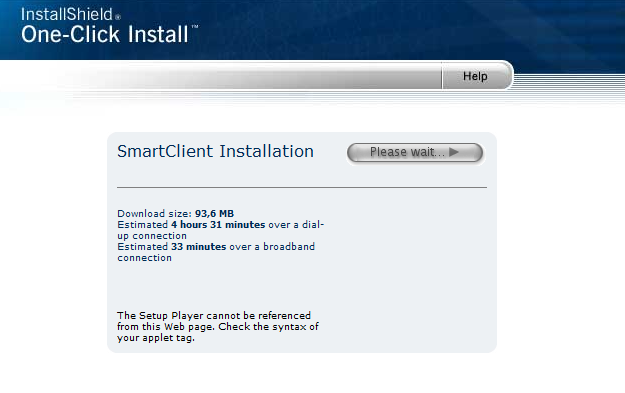Select the 'SmartClient Installation' heading
The height and width of the screenshot is (393, 625).
pyautogui.click(x=215, y=151)
